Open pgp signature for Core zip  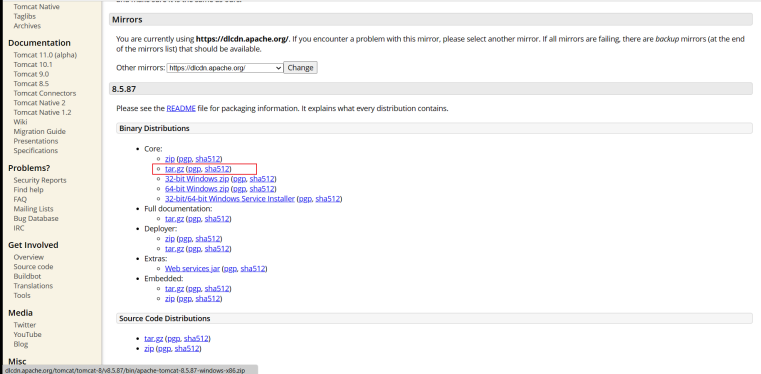click(x=185, y=159)
